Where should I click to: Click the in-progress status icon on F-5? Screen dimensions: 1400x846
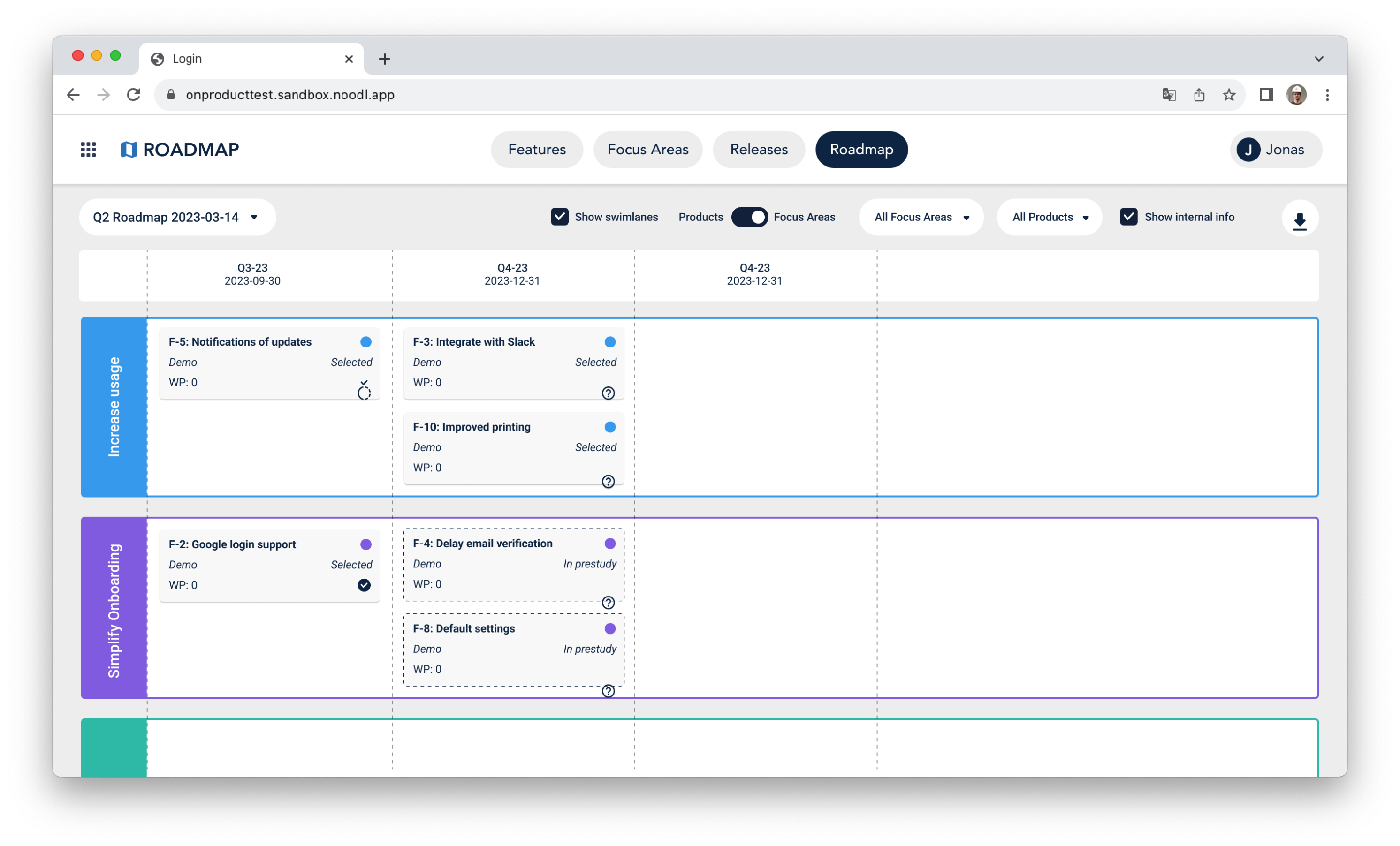(364, 392)
